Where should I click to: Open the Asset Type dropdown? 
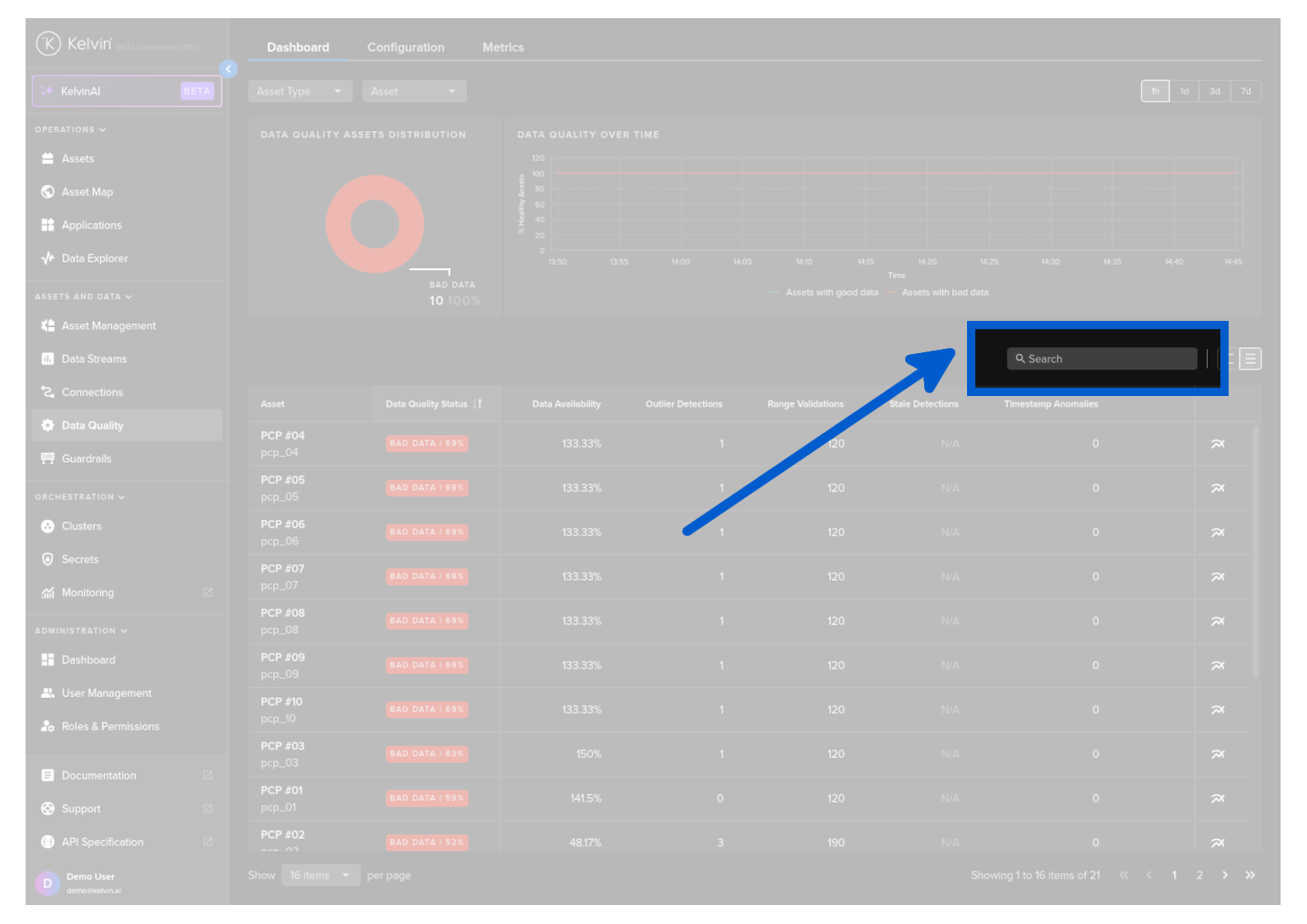click(x=300, y=92)
